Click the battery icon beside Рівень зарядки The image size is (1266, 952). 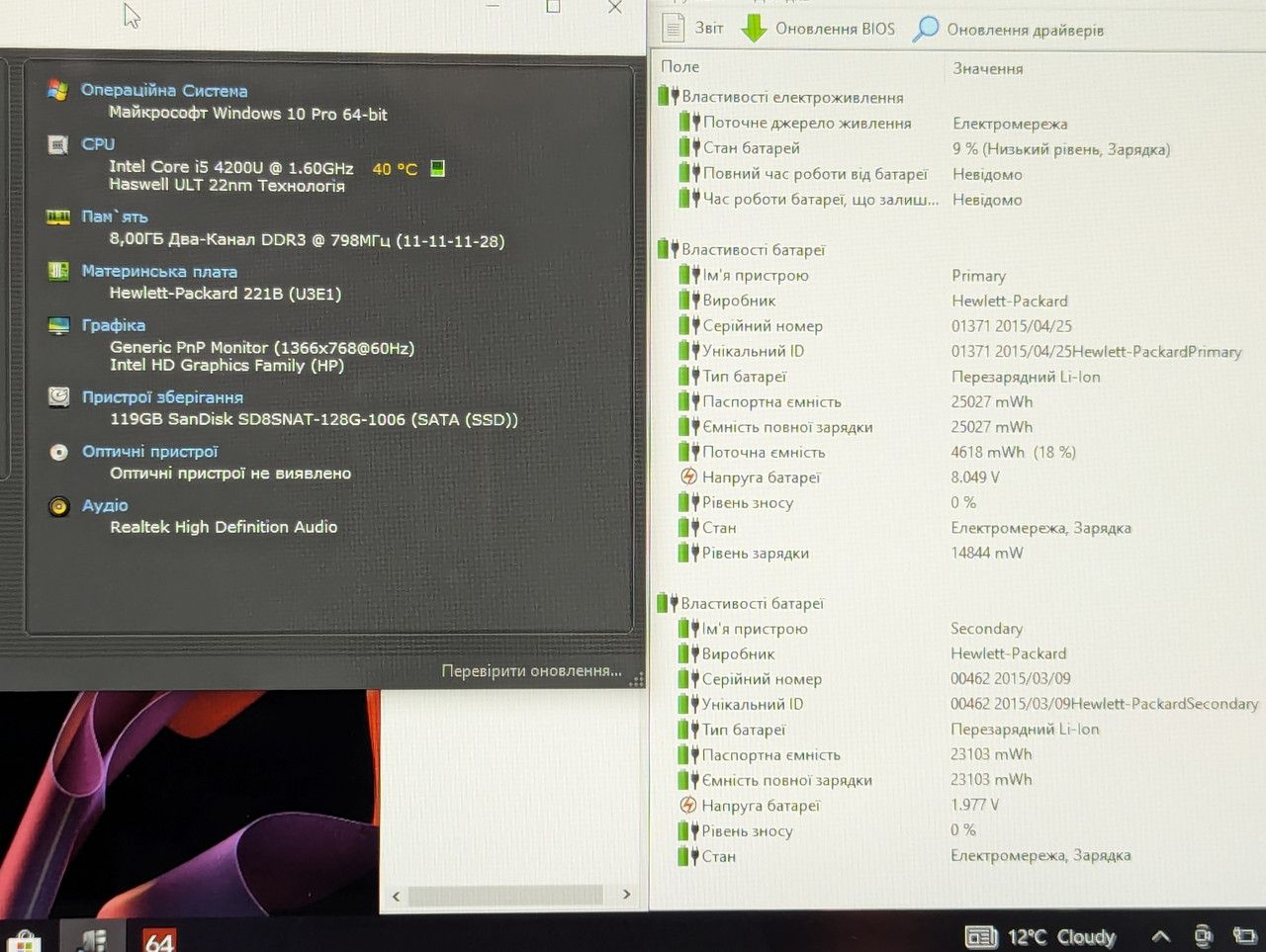click(688, 553)
